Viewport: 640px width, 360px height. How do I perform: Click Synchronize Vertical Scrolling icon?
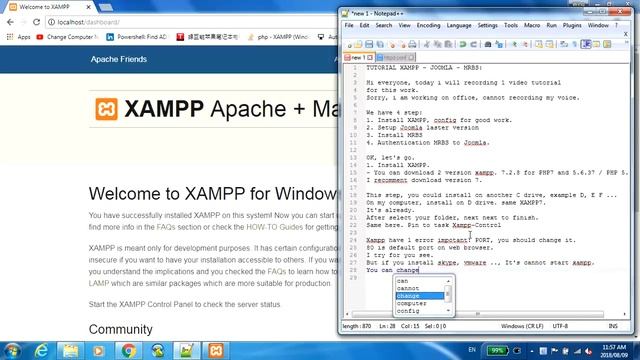(539, 44)
